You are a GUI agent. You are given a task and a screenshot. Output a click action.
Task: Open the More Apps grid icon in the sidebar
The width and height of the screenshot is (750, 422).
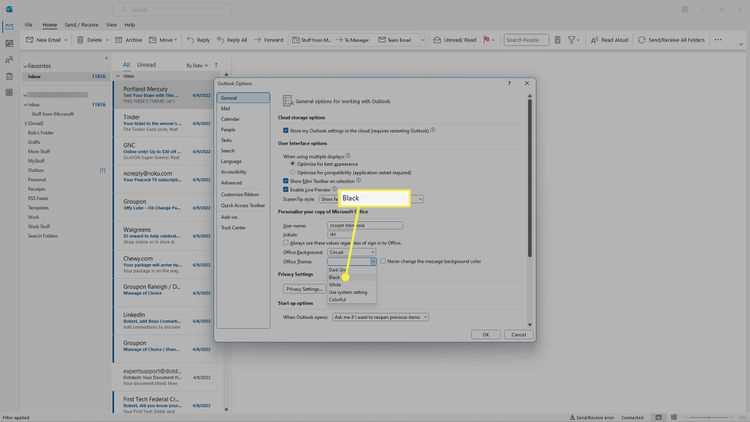(x=10, y=92)
